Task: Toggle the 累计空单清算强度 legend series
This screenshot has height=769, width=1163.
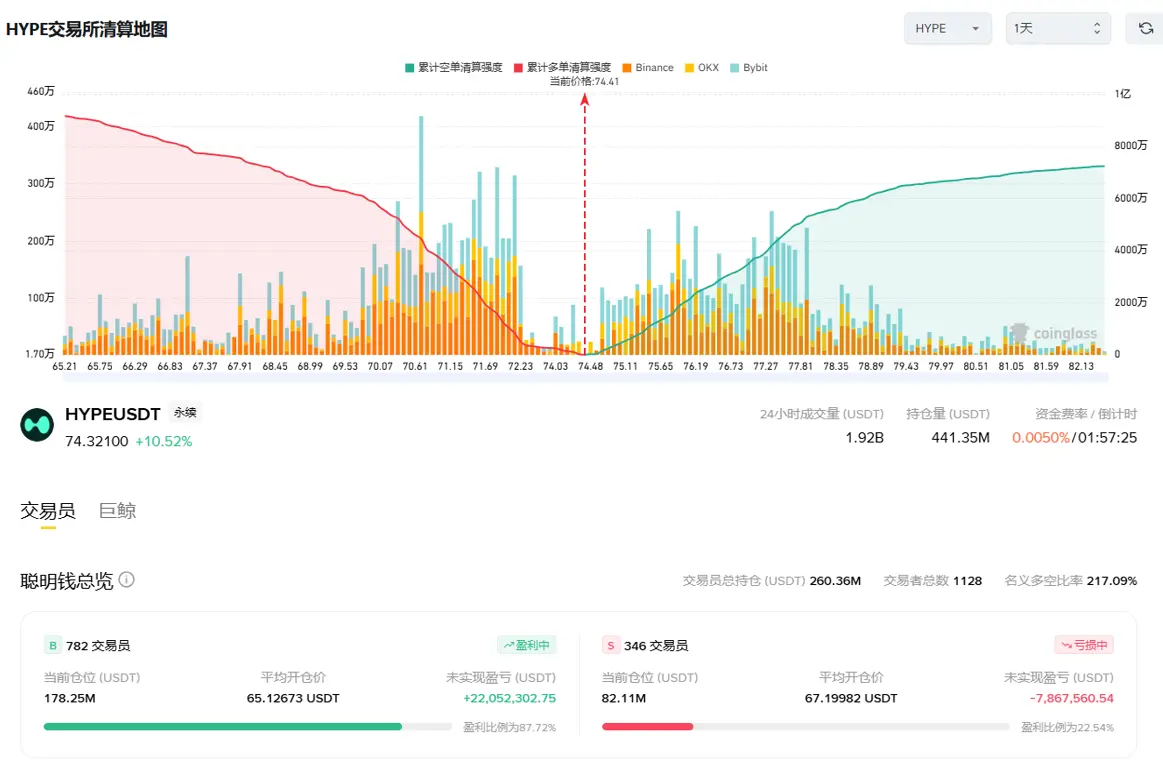Action: (453, 67)
